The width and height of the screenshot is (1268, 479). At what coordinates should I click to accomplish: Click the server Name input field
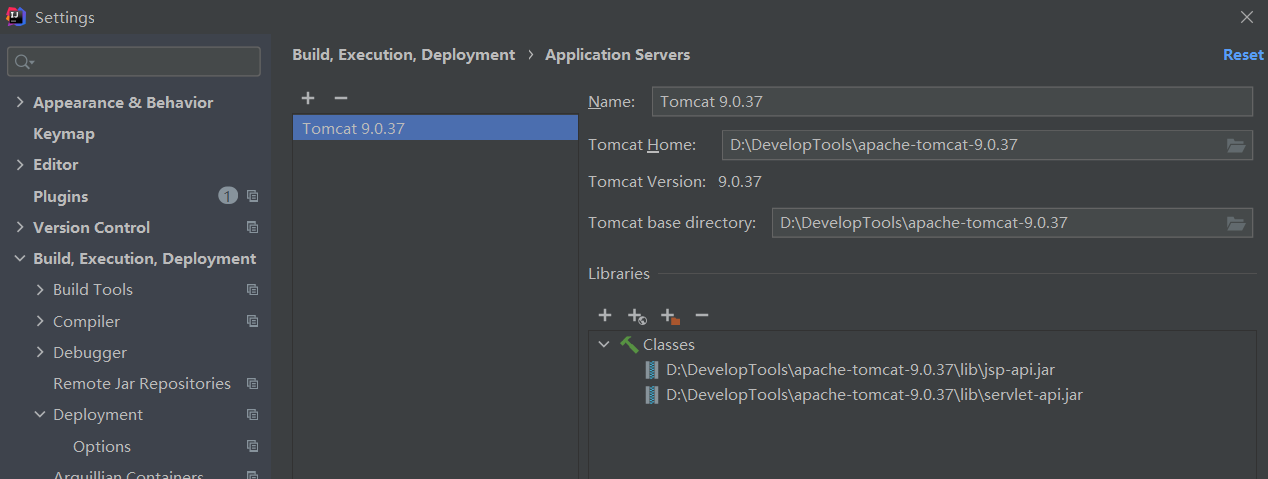coord(951,102)
